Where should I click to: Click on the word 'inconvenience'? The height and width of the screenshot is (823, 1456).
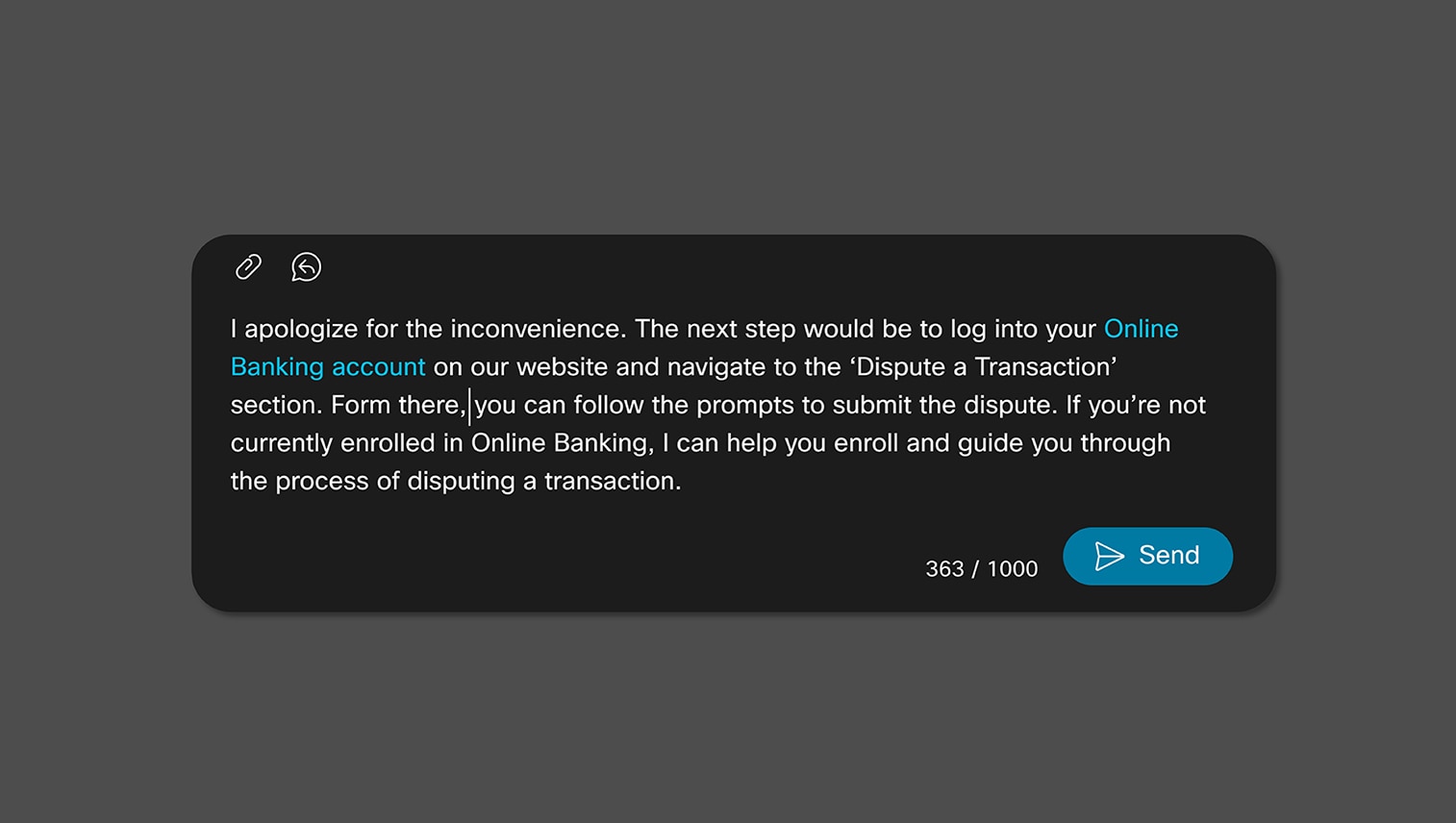(538, 329)
